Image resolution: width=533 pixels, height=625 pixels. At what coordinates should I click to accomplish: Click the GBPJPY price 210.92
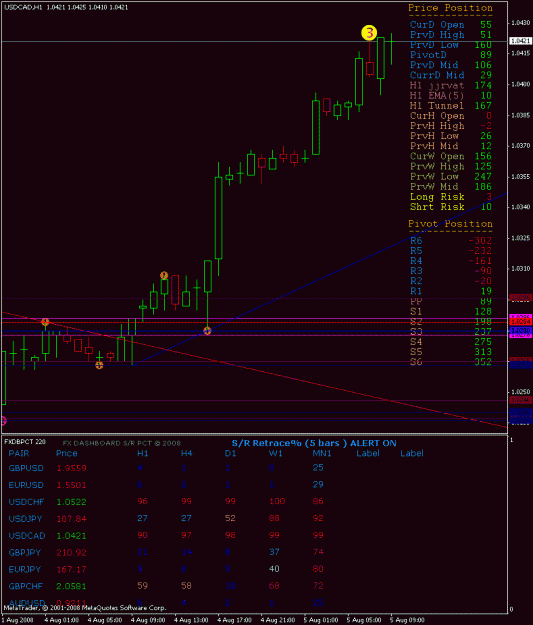click(71, 553)
